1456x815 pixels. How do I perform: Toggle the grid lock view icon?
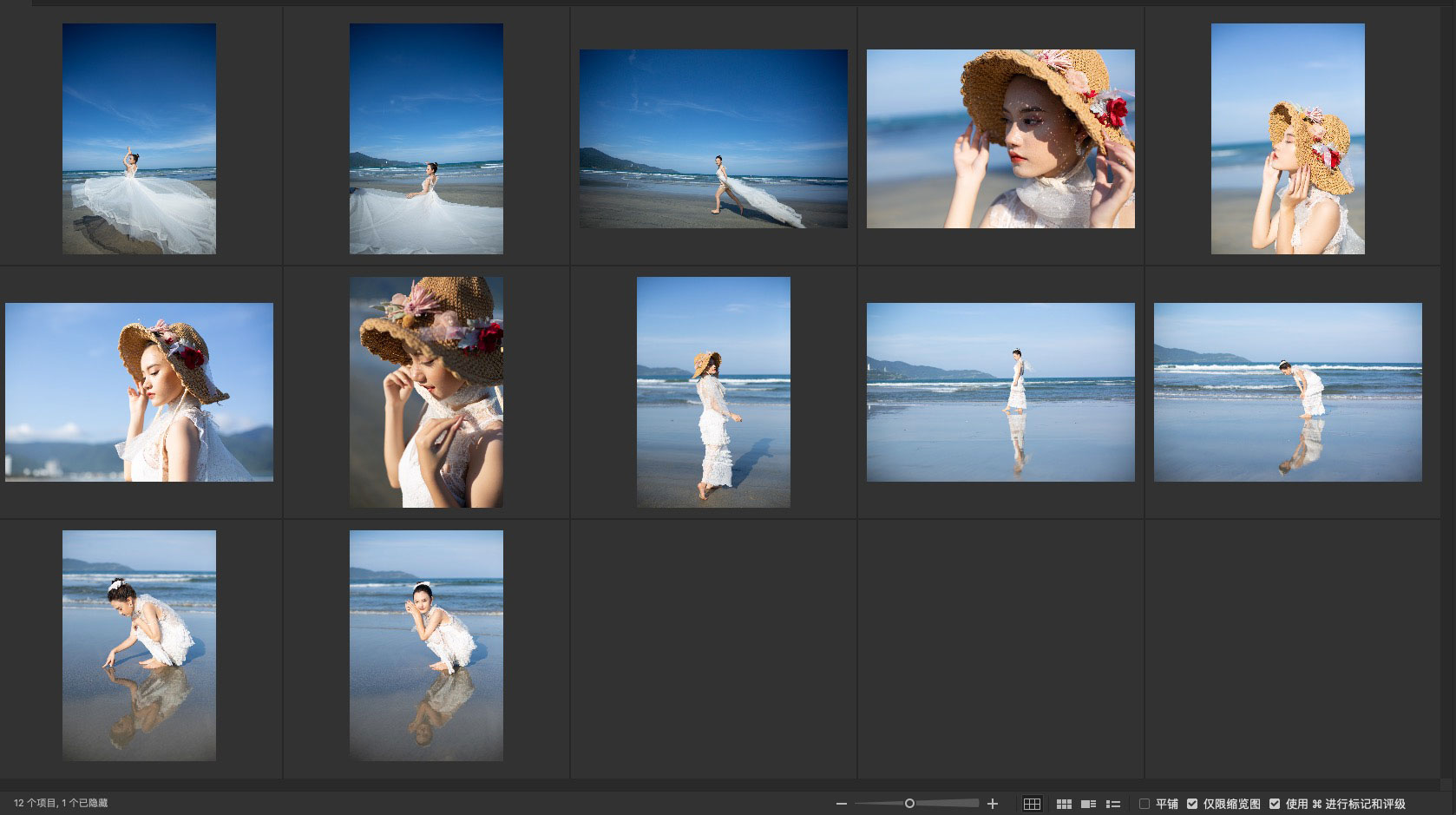(1032, 804)
